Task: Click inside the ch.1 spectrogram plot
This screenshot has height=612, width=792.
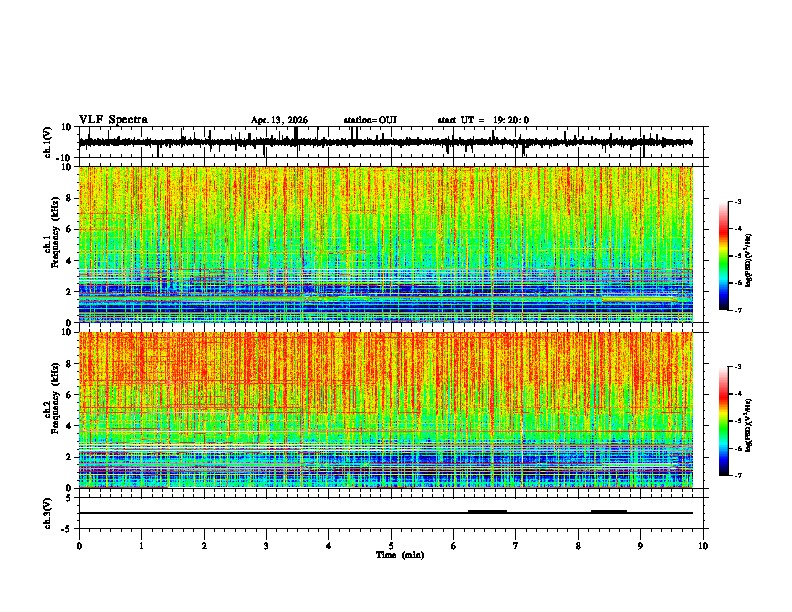Action: (x=386, y=244)
